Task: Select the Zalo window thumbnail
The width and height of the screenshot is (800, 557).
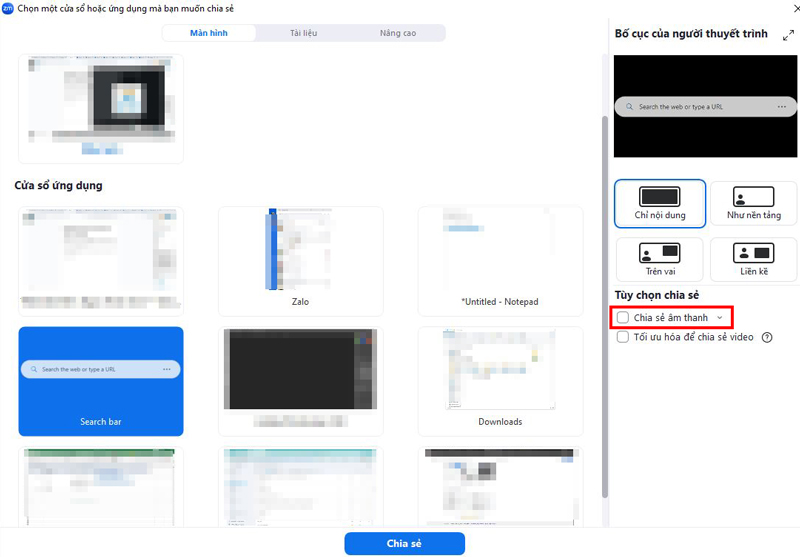Action: [x=300, y=258]
